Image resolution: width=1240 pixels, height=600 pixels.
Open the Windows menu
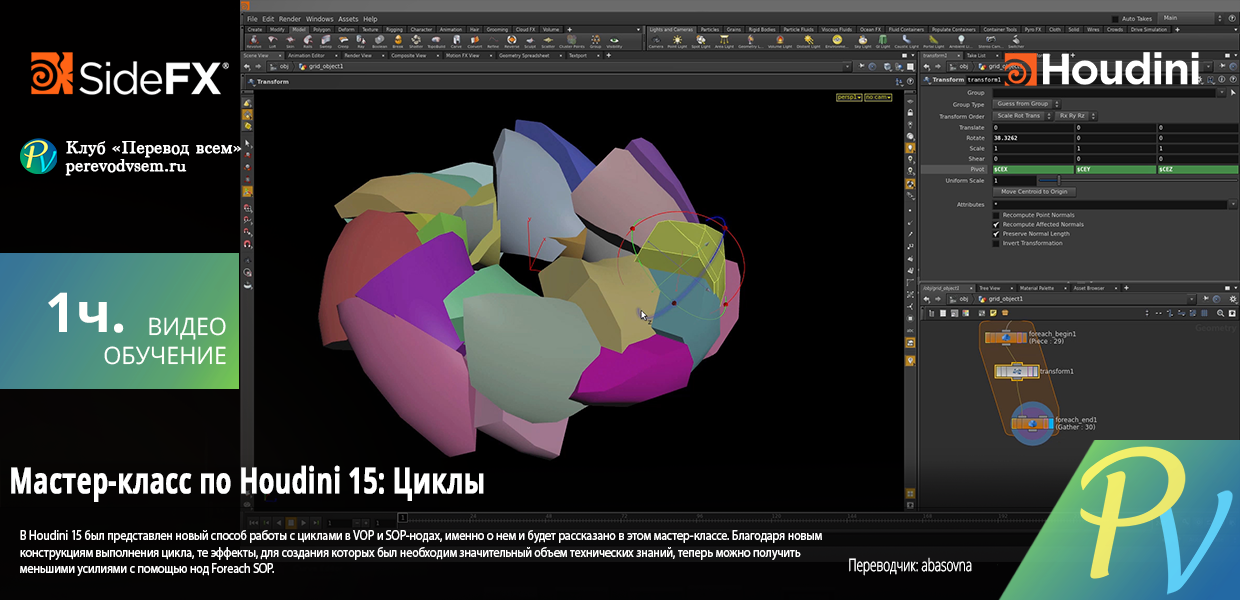320,19
